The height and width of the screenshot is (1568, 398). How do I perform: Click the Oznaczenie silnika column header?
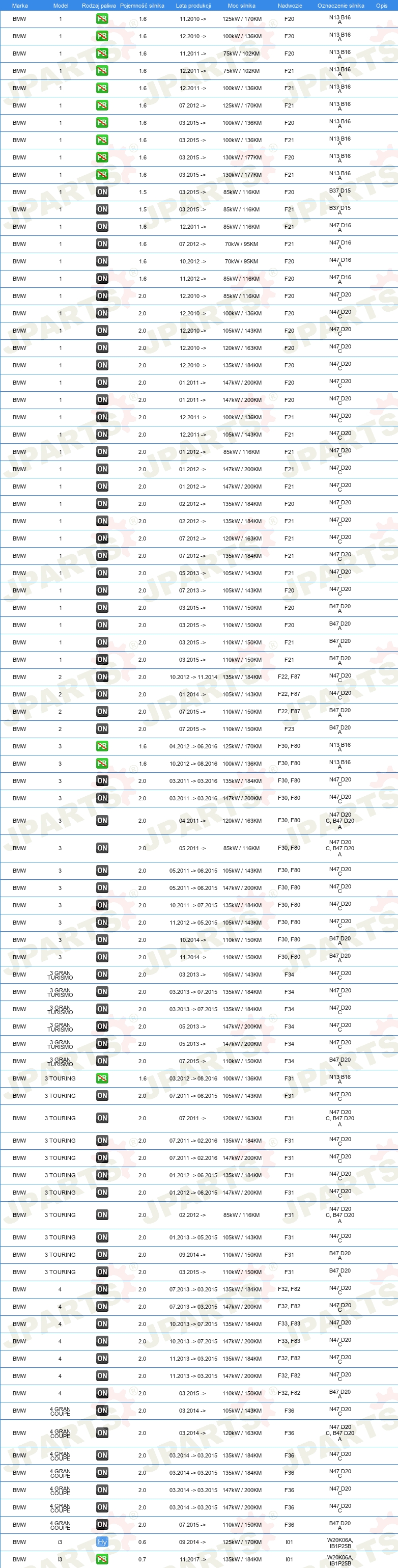pos(340,6)
